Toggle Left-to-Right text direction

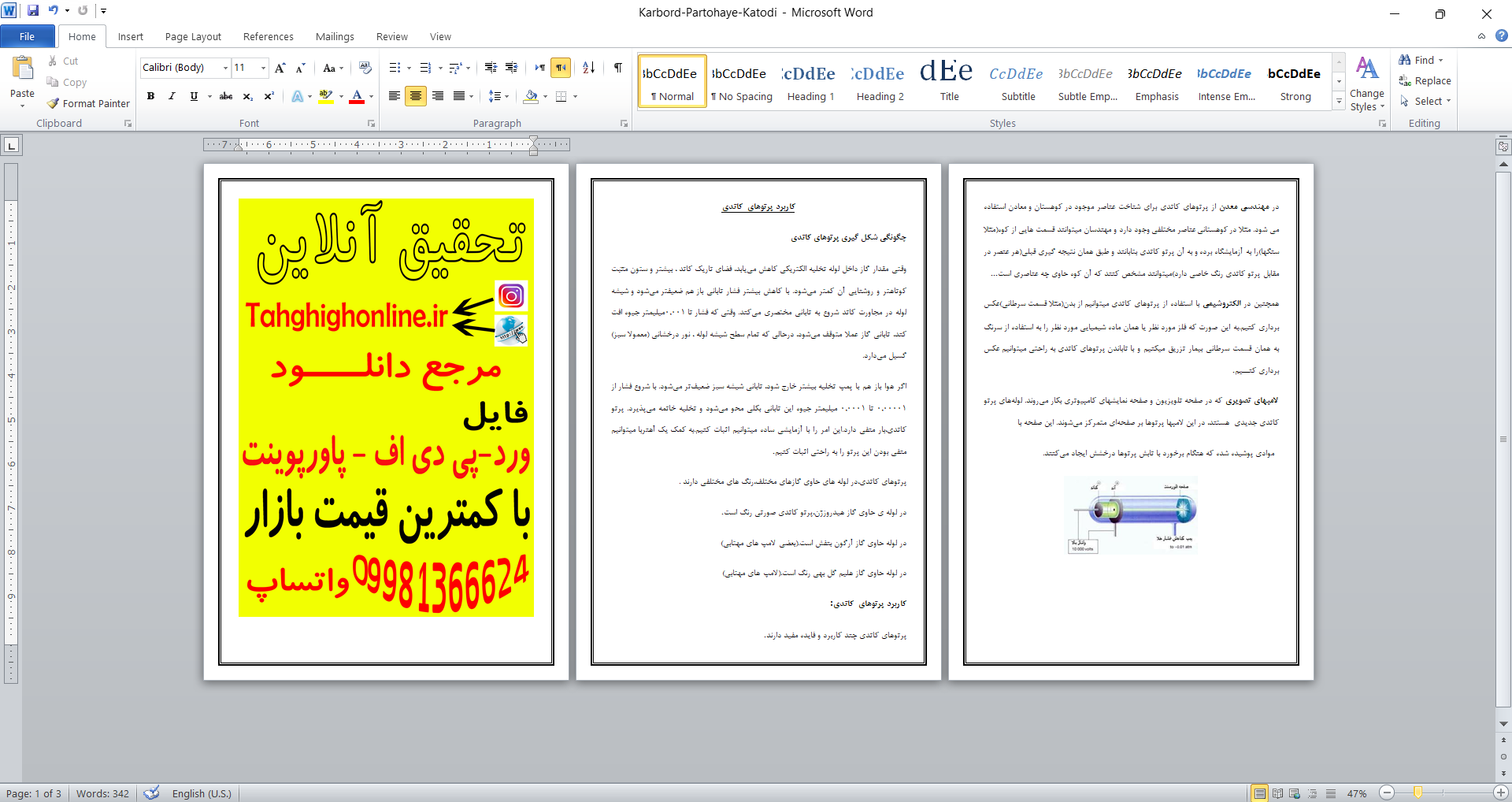(539, 68)
